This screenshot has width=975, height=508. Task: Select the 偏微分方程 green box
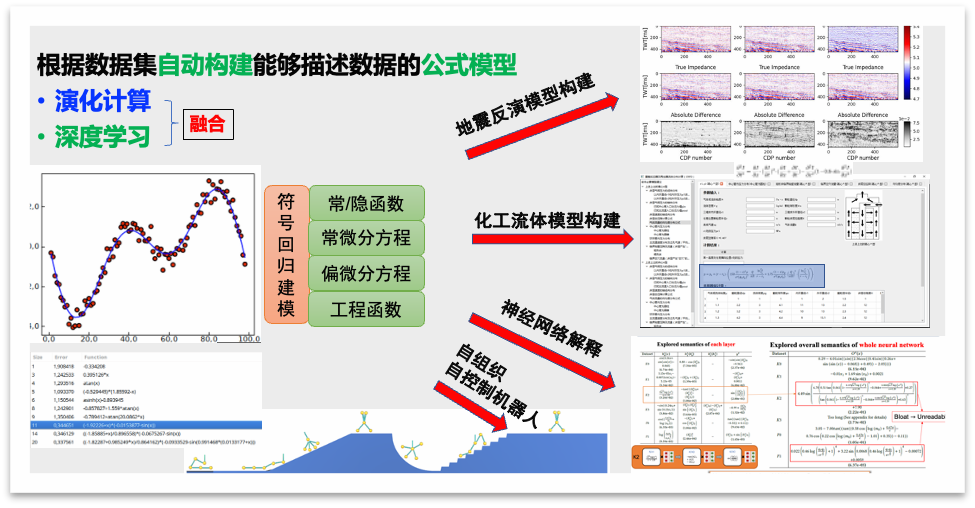(x=366, y=273)
